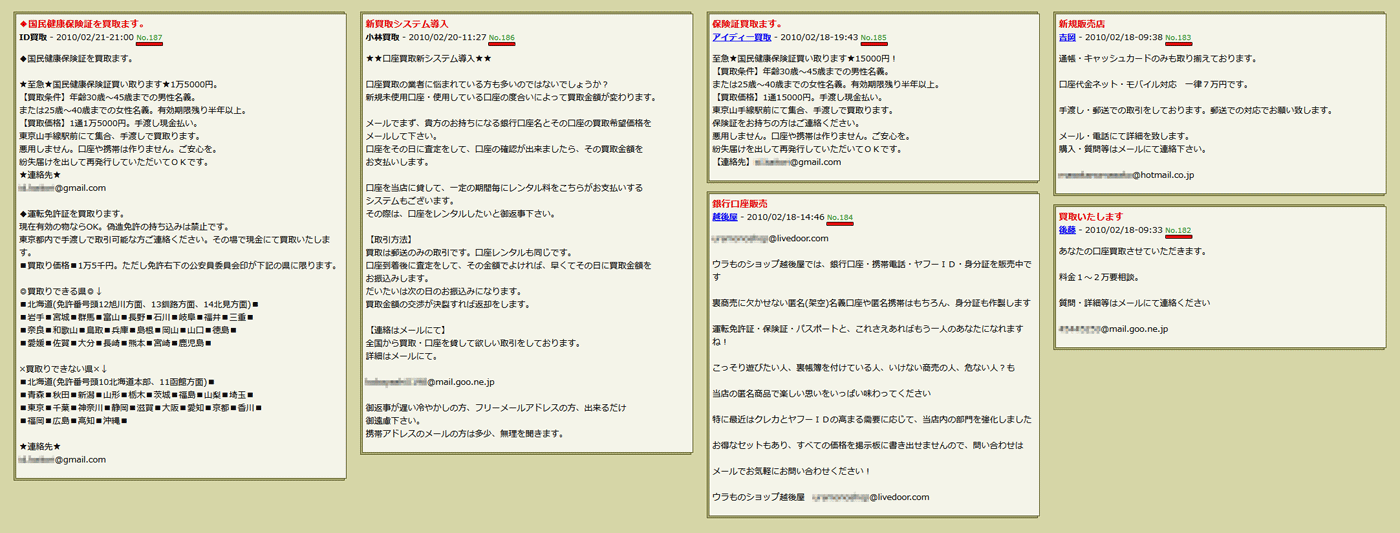Click the No.186 post number link
Viewport: 1400px width, 533px height.
[x=502, y=37]
